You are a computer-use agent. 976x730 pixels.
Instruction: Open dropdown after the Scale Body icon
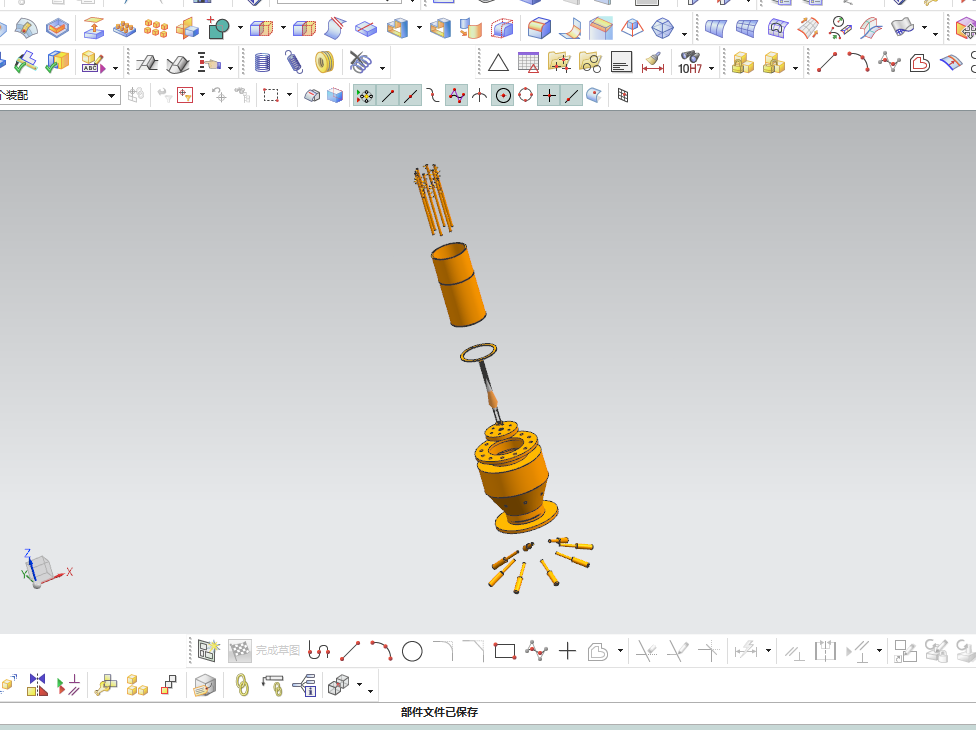pos(684,34)
